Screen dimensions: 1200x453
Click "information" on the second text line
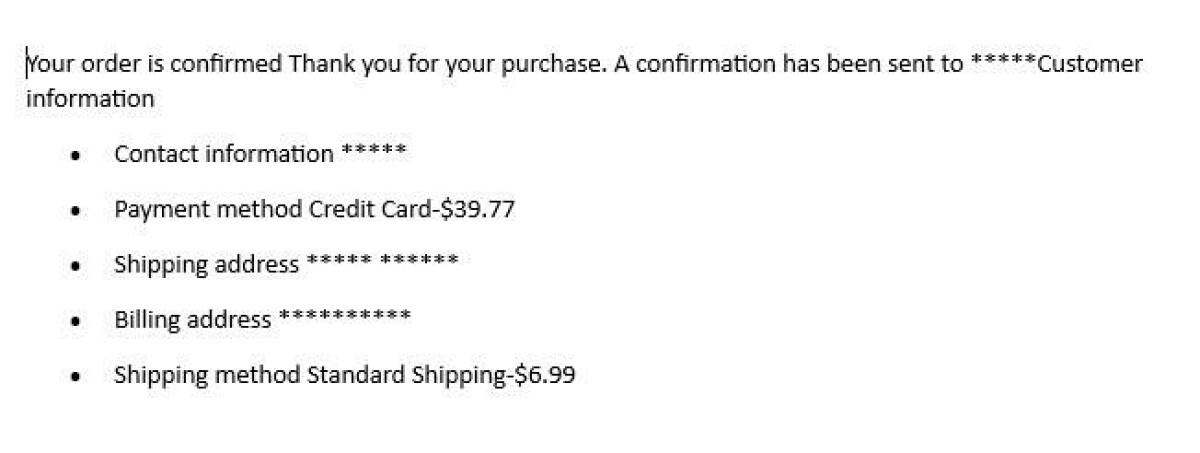coord(90,99)
